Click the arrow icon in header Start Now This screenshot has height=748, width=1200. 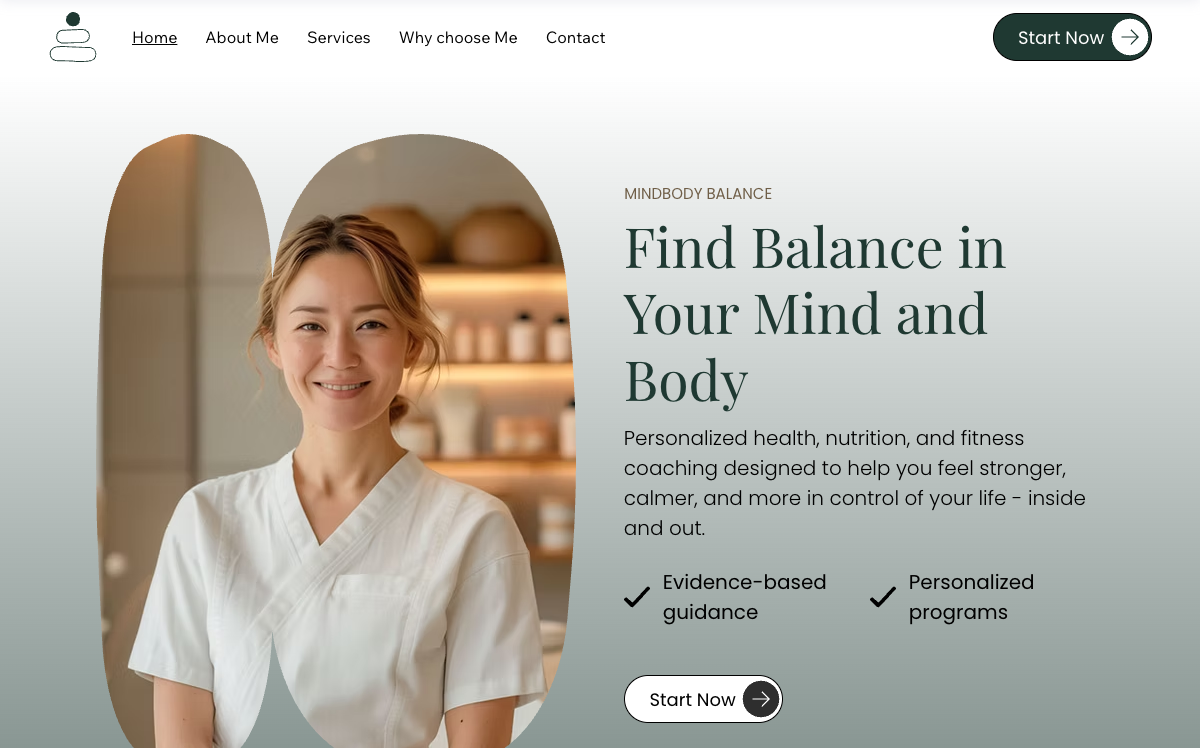(x=1130, y=37)
